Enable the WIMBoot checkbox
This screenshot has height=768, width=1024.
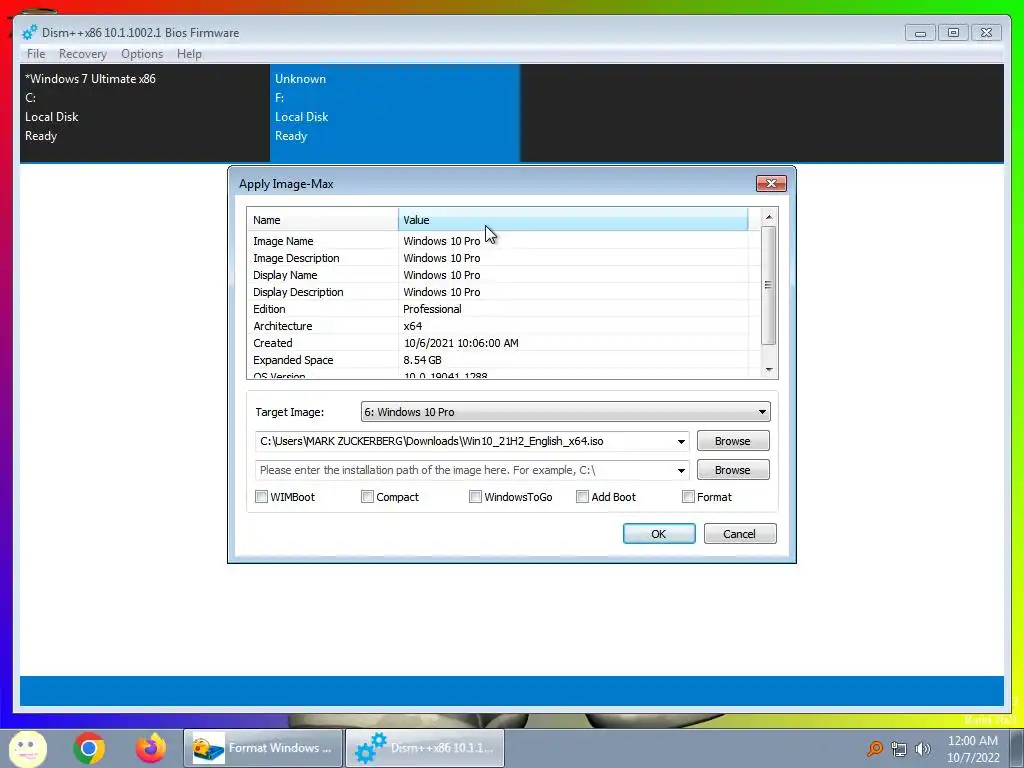(261, 497)
